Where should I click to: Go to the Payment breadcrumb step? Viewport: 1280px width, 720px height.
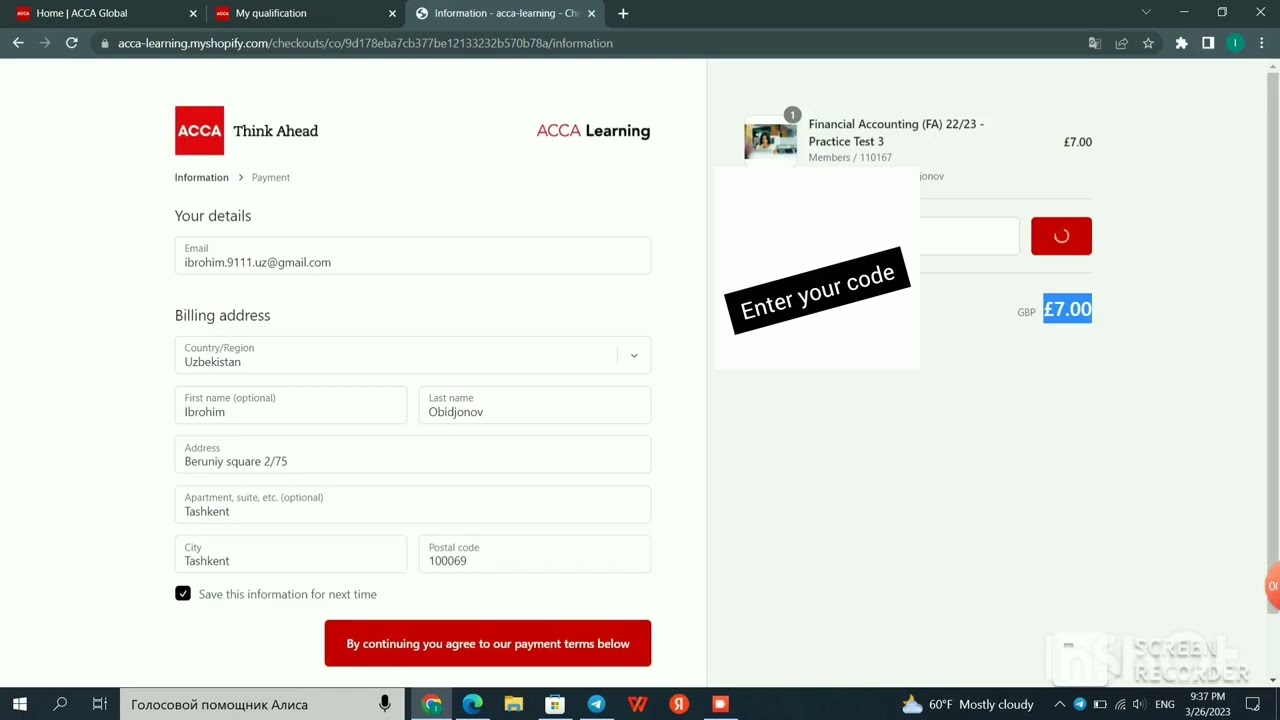[271, 177]
